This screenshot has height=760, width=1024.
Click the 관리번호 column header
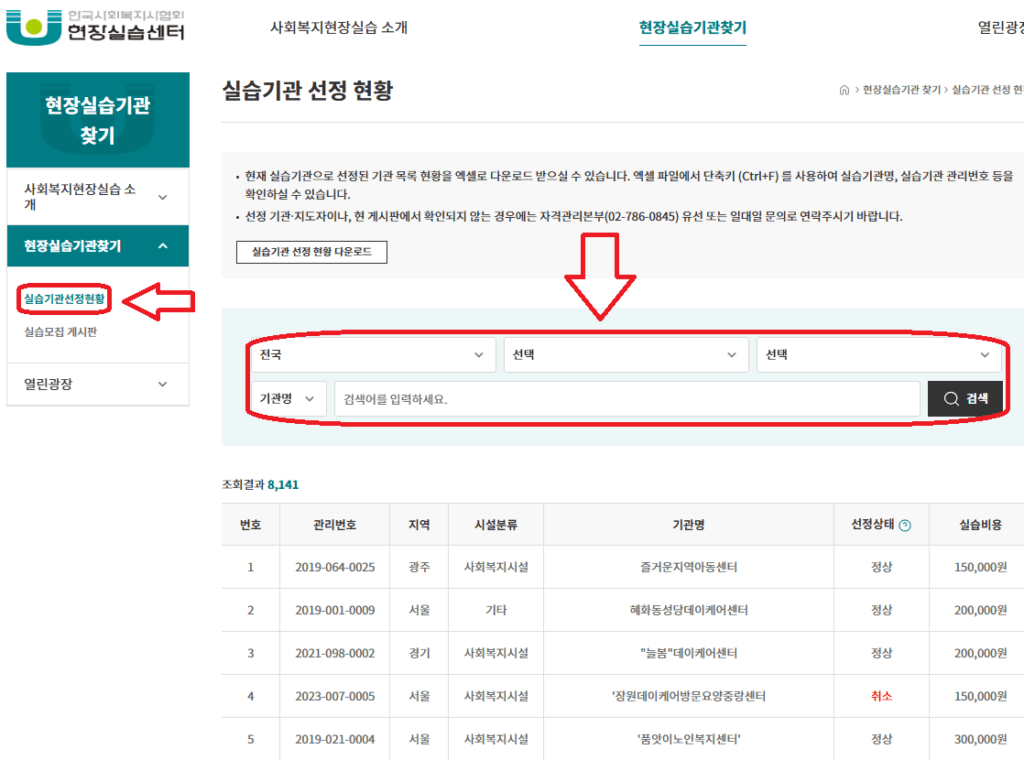[x=334, y=525]
